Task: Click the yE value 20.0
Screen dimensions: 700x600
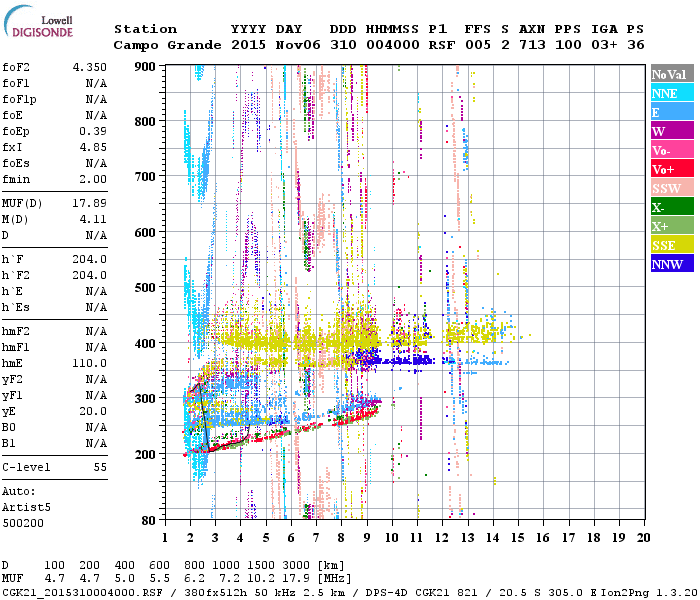Action: [93, 411]
